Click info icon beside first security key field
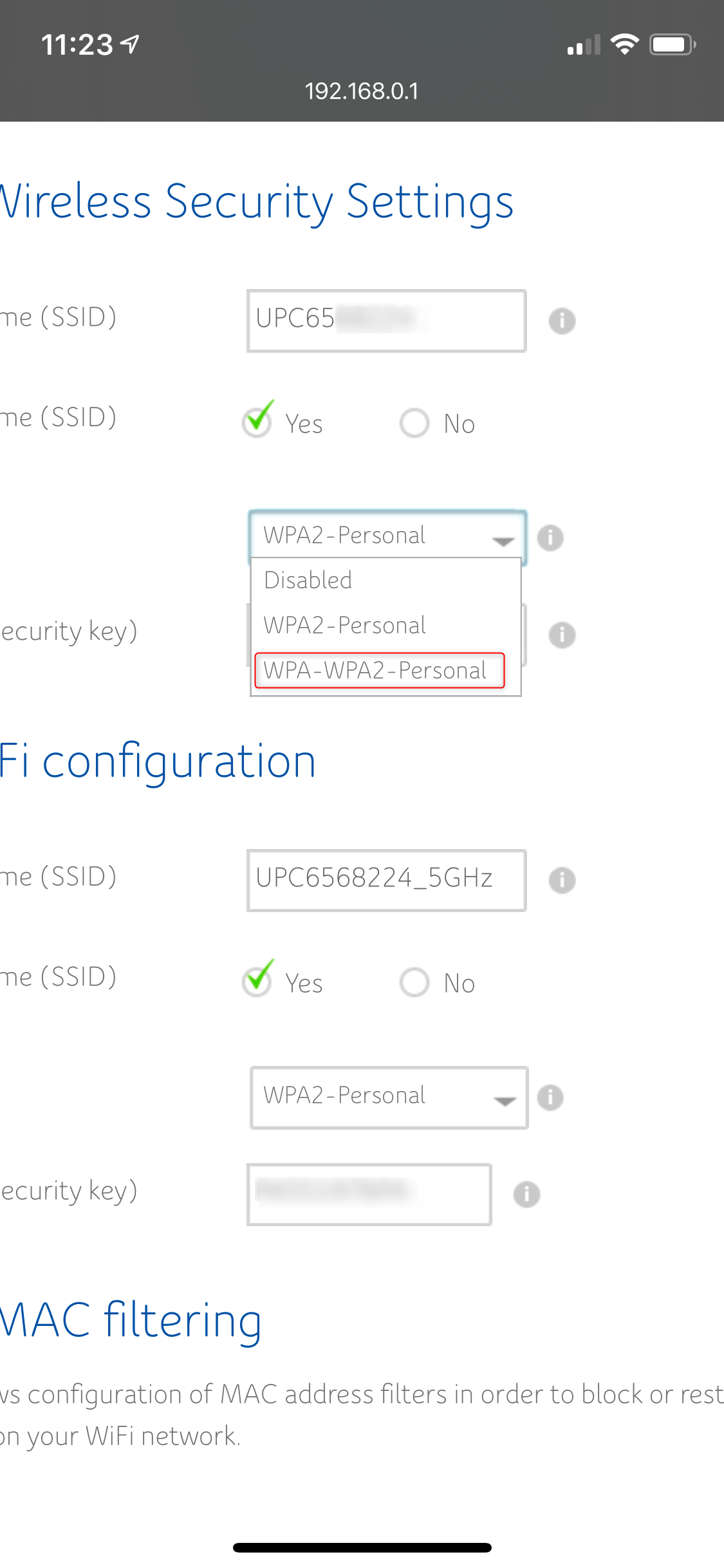 (562, 635)
